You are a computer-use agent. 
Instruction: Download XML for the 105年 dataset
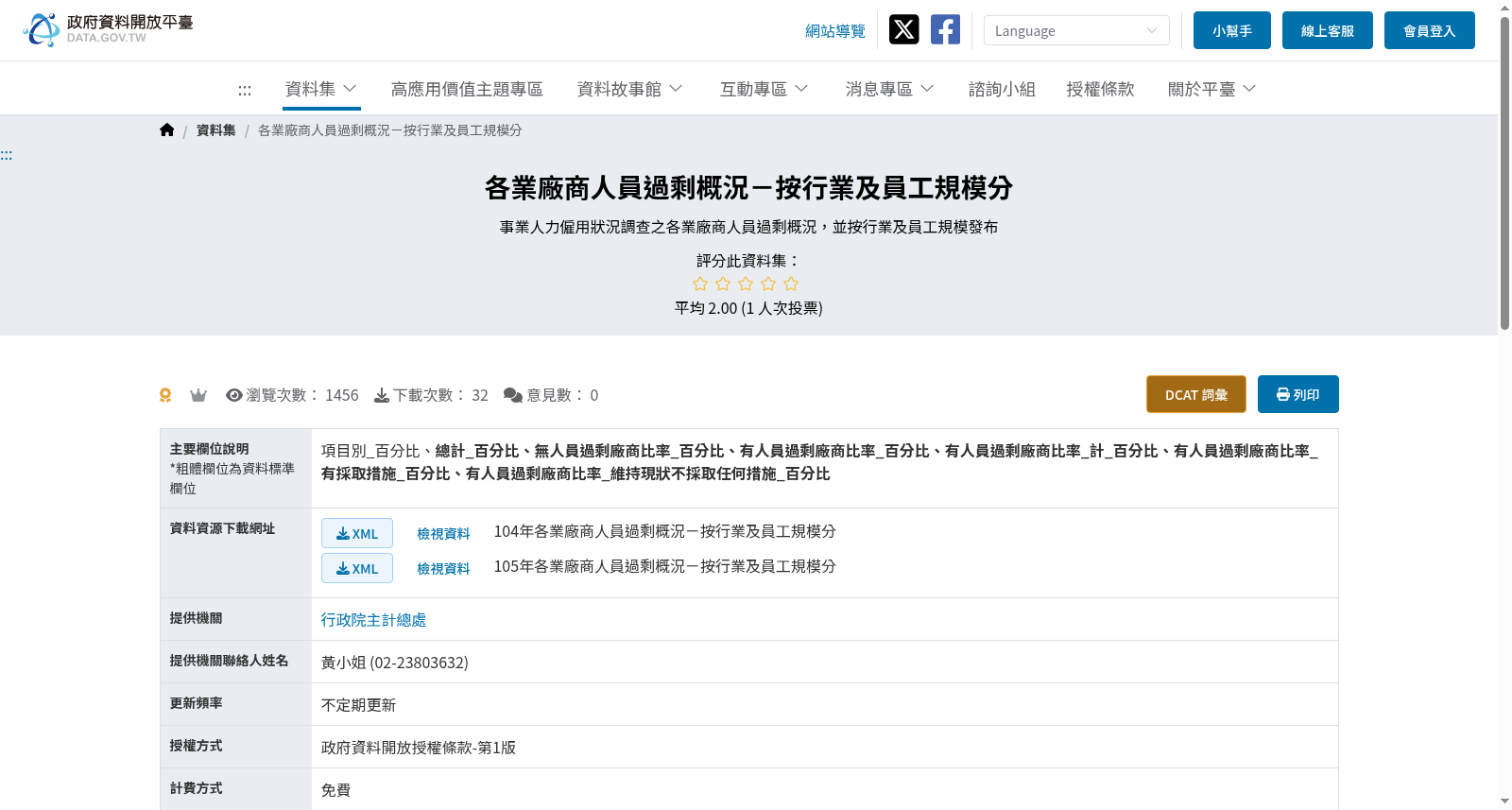pos(357,568)
